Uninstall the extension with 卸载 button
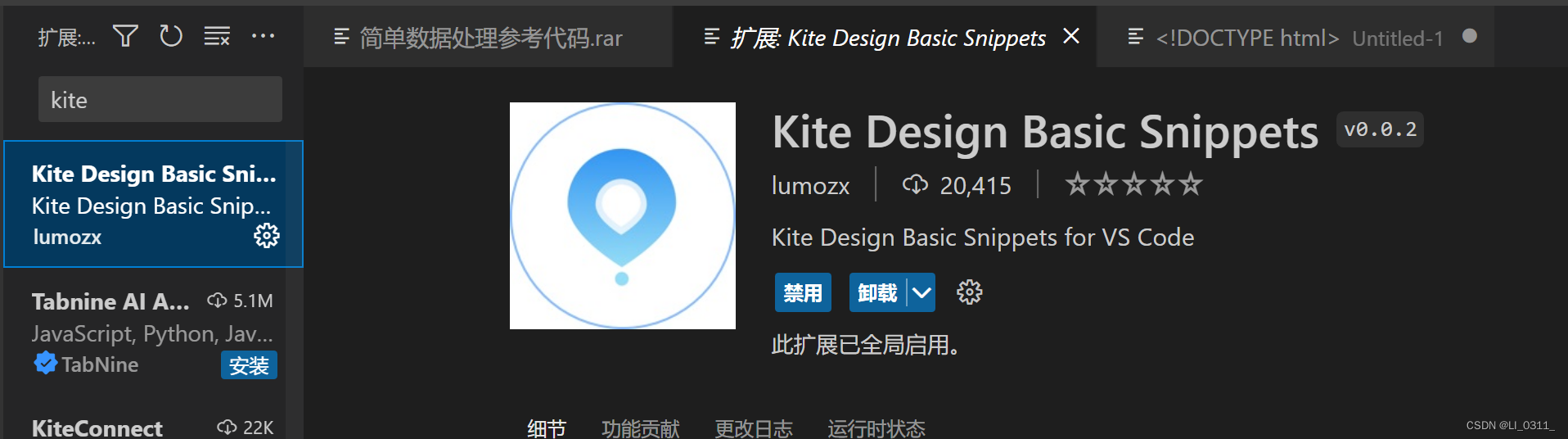Viewport: 1568px width, 439px height. pos(878,292)
